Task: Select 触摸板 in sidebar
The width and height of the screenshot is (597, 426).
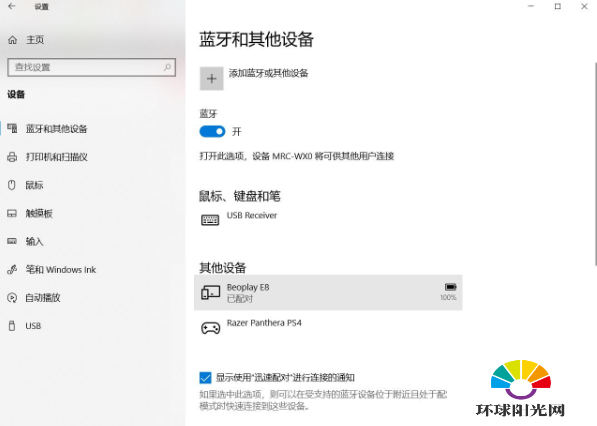Action: tap(39, 213)
